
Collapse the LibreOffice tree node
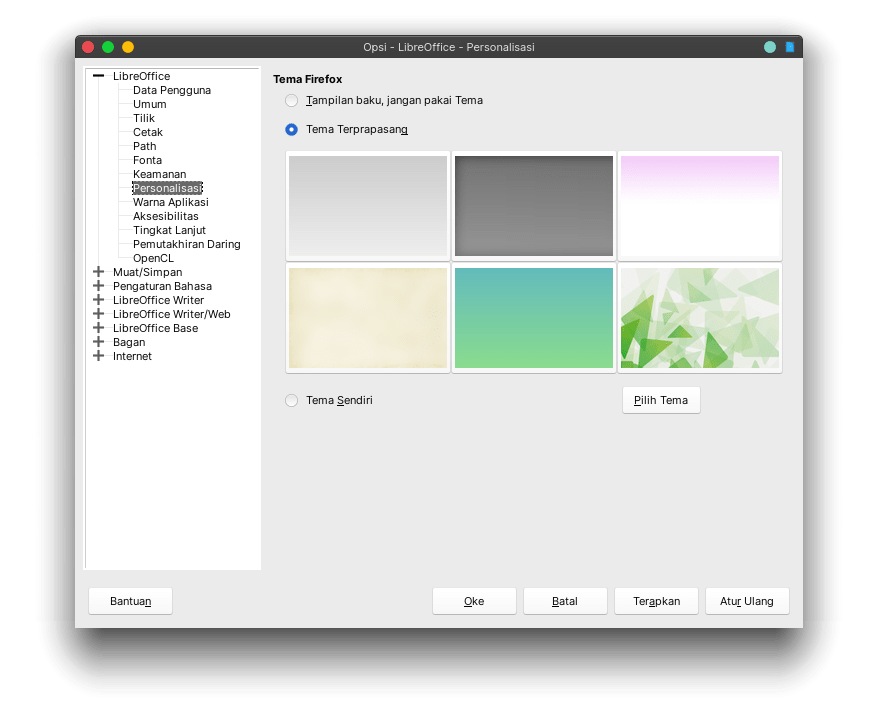click(x=98, y=76)
